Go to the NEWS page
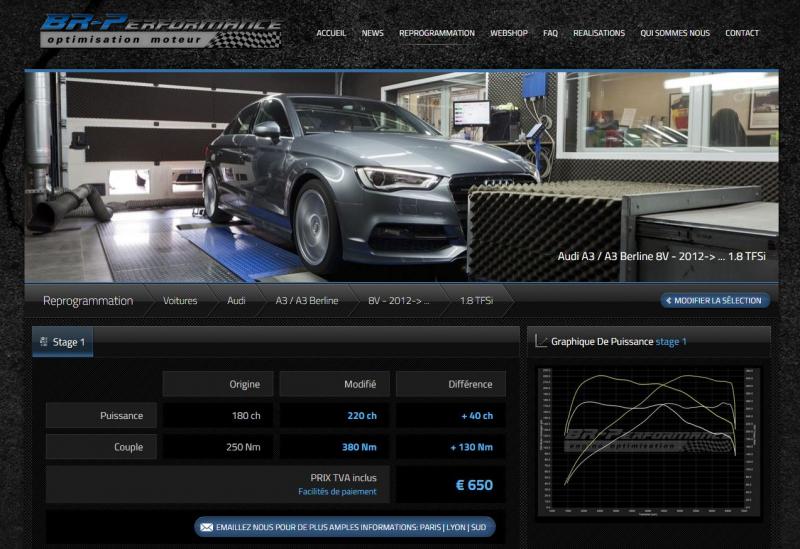The height and width of the screenshot is (549, 800). pos(372,33)
